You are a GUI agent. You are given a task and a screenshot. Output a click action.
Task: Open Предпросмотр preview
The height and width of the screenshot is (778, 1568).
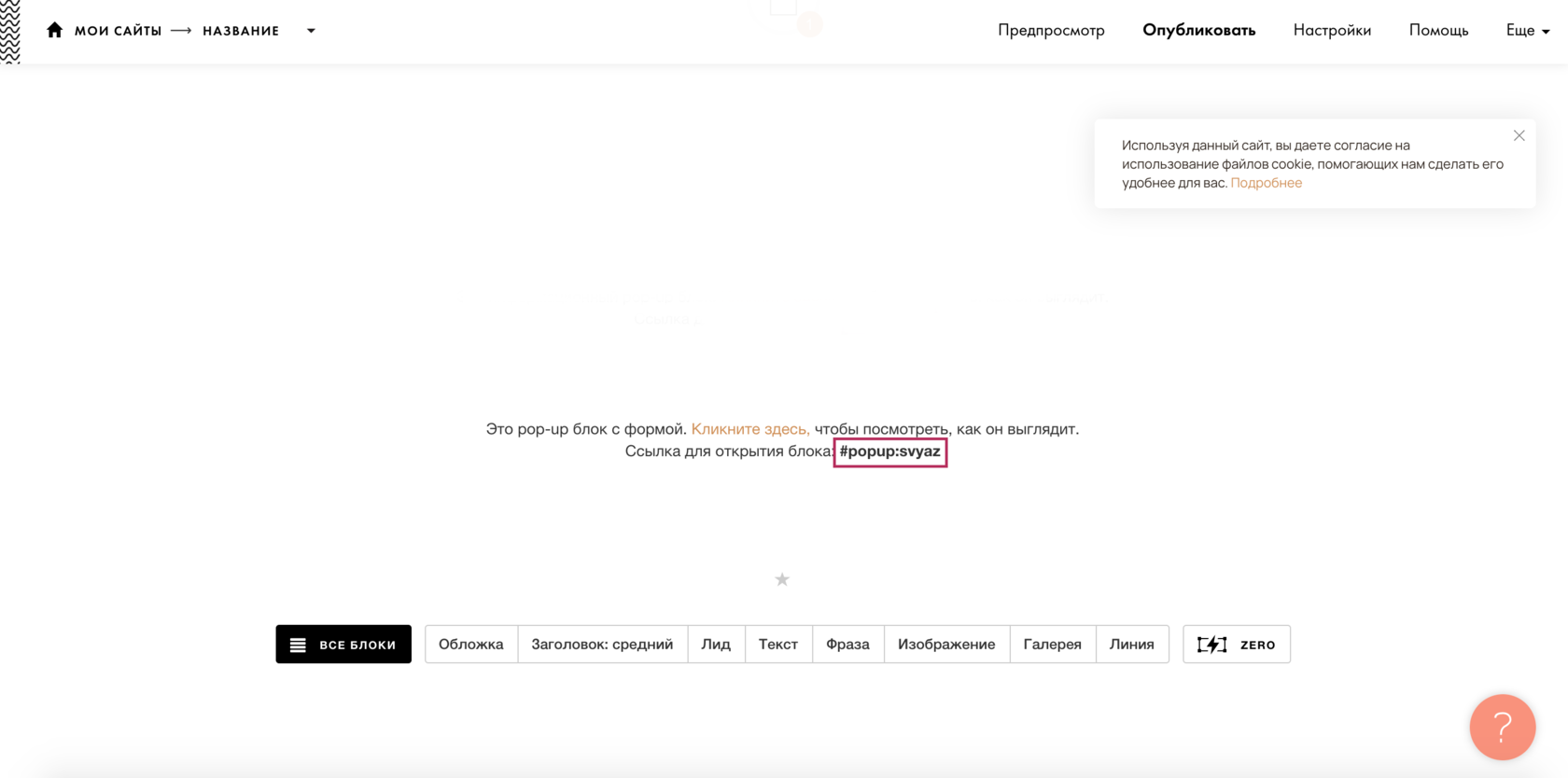(1051, 30)
